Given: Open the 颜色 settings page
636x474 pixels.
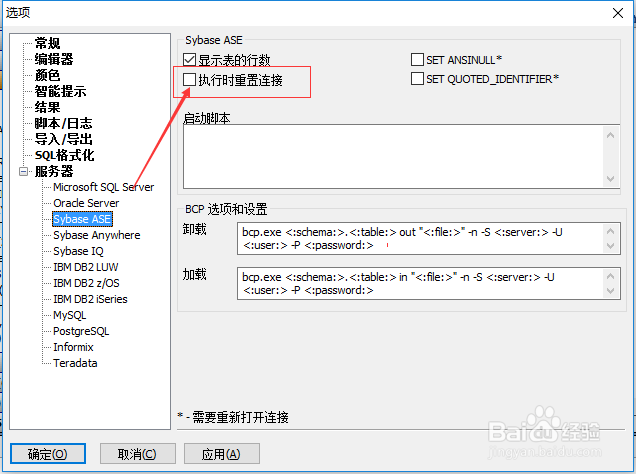Looking at the screenshot, I should 47,75.
